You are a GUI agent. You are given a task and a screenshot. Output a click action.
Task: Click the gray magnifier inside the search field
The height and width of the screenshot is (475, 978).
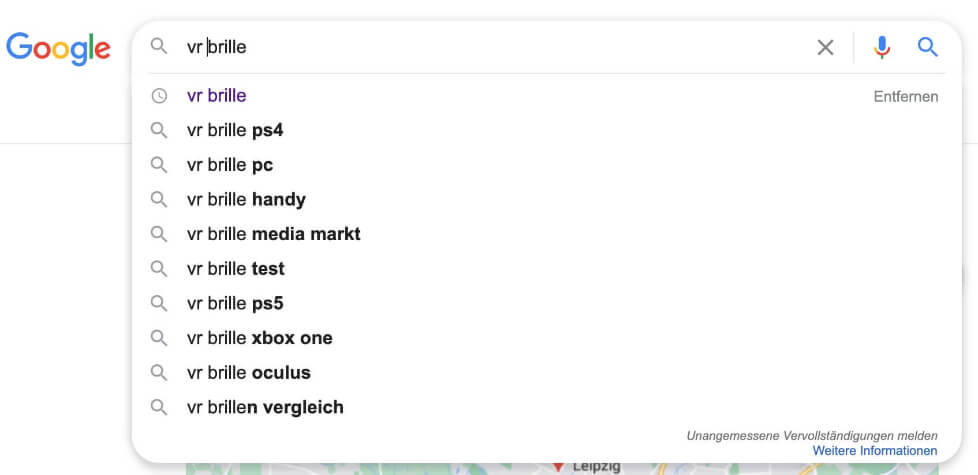click(160, 46)
